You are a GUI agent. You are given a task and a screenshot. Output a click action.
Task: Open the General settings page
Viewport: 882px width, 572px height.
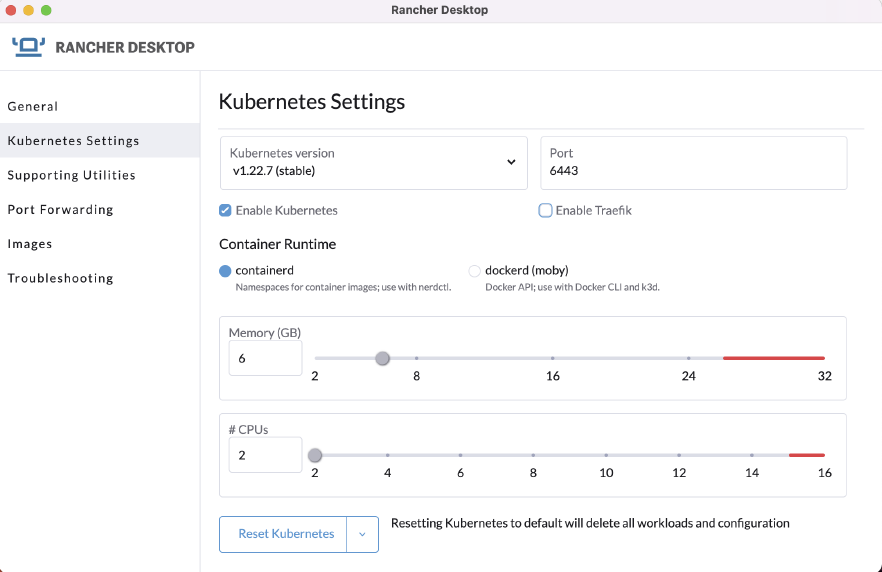pos(33,106)
